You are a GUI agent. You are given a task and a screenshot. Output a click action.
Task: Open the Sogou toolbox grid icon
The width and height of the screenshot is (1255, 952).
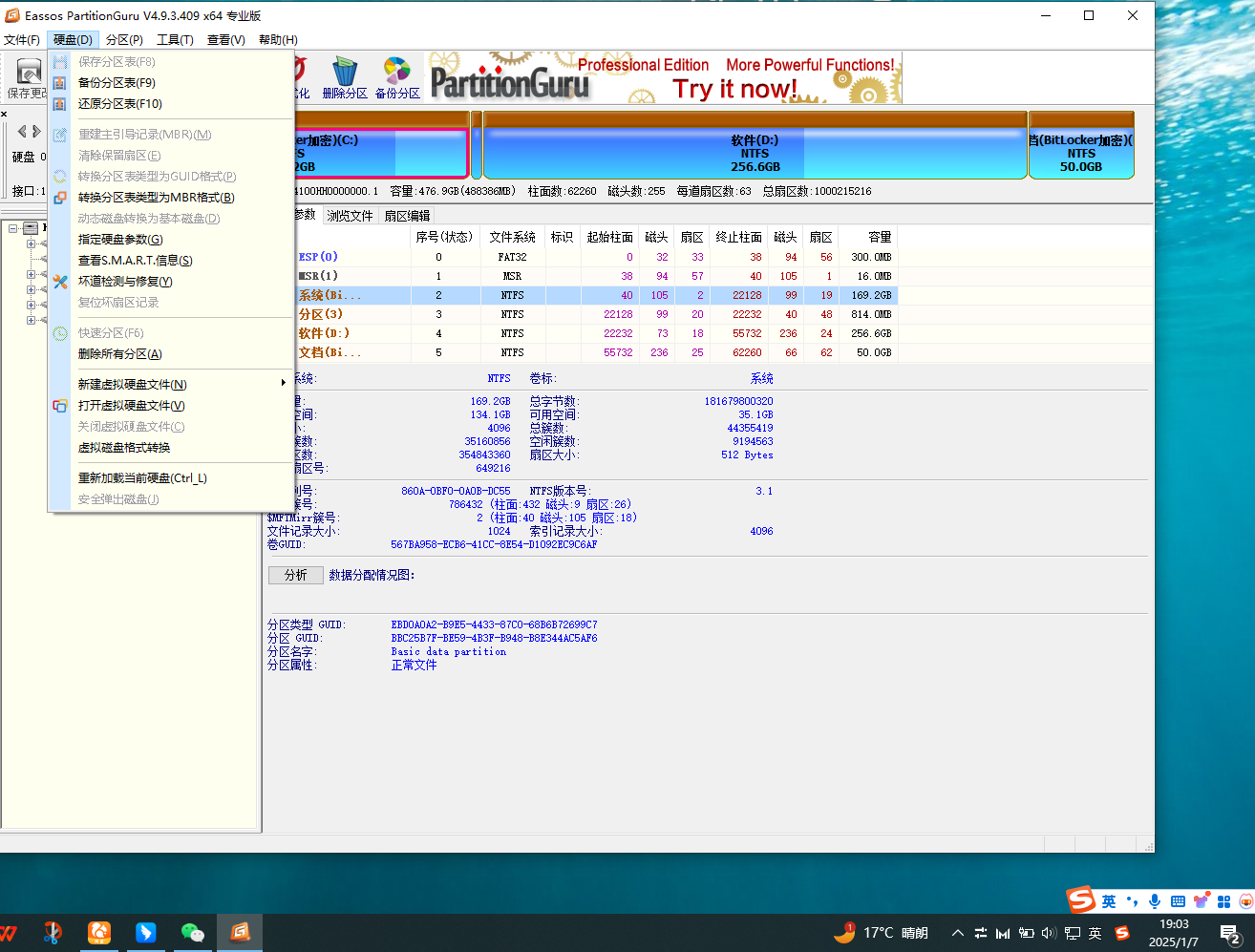coord(1223,901)
